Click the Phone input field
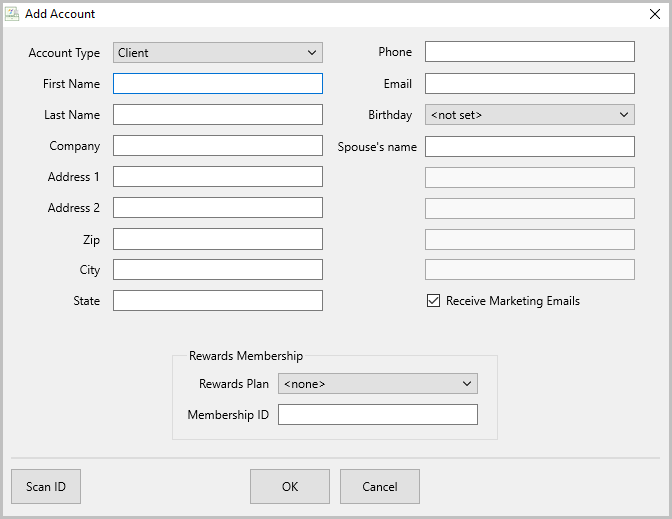The width and height of the screenshot is (672, 519). tap(530, 51)
